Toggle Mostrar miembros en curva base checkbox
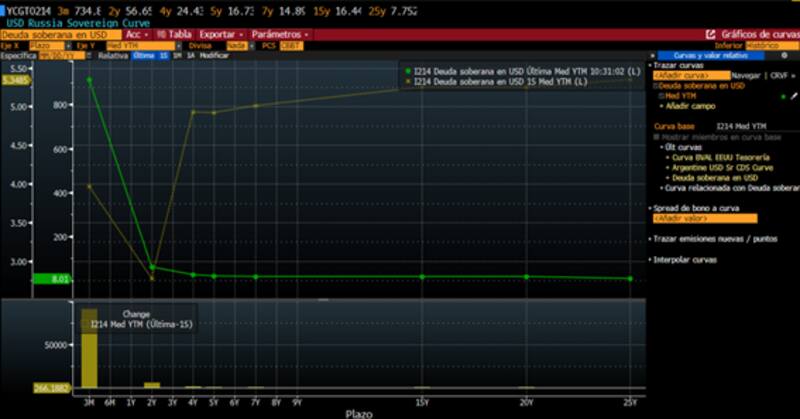 pos(657,137)
